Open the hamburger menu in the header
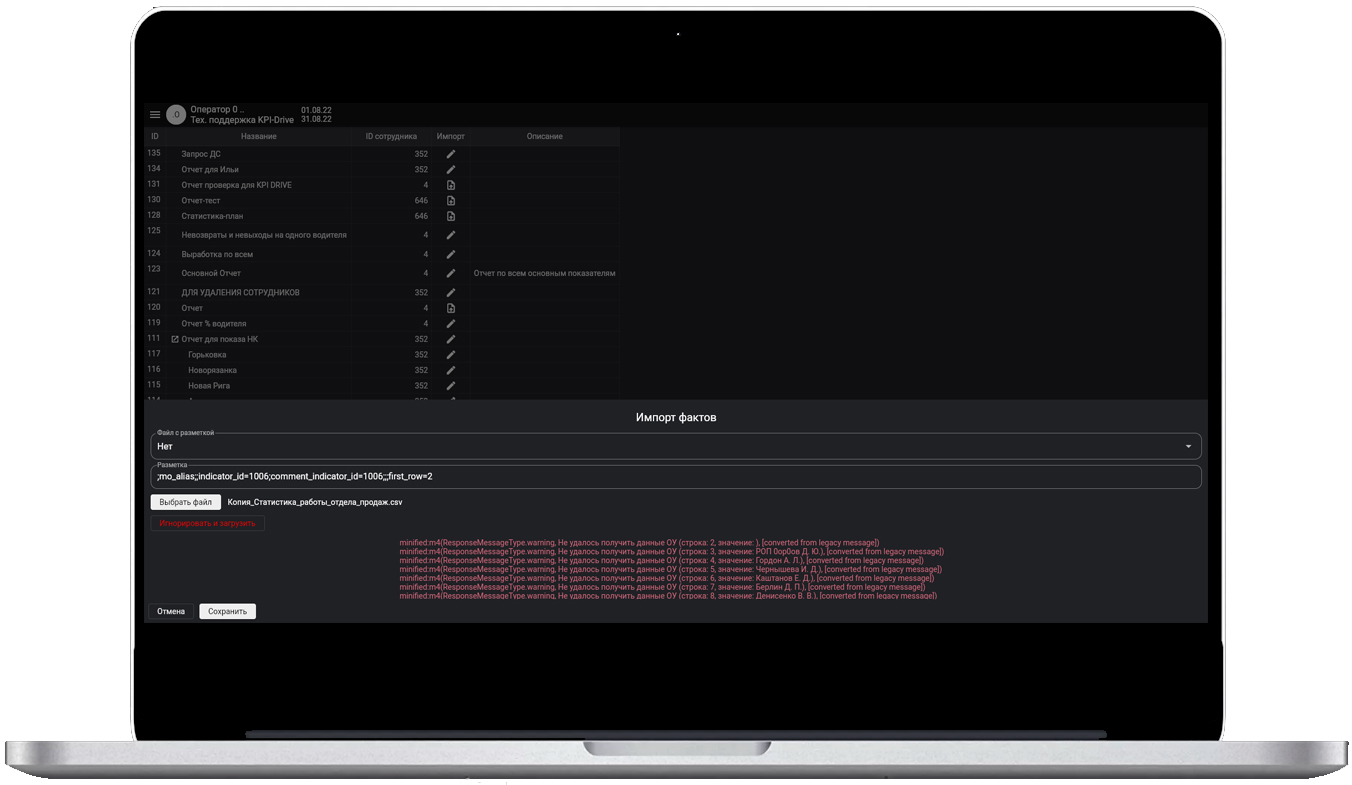The height and width of the screenshot is (785, 1352). [155, 115]
